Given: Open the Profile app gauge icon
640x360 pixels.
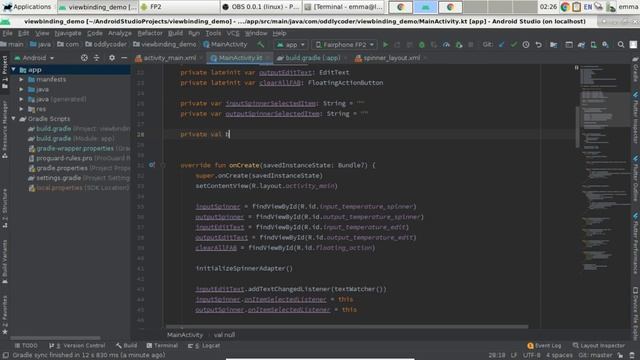Looking at the screenshot, I should click(x=446, y=44).
